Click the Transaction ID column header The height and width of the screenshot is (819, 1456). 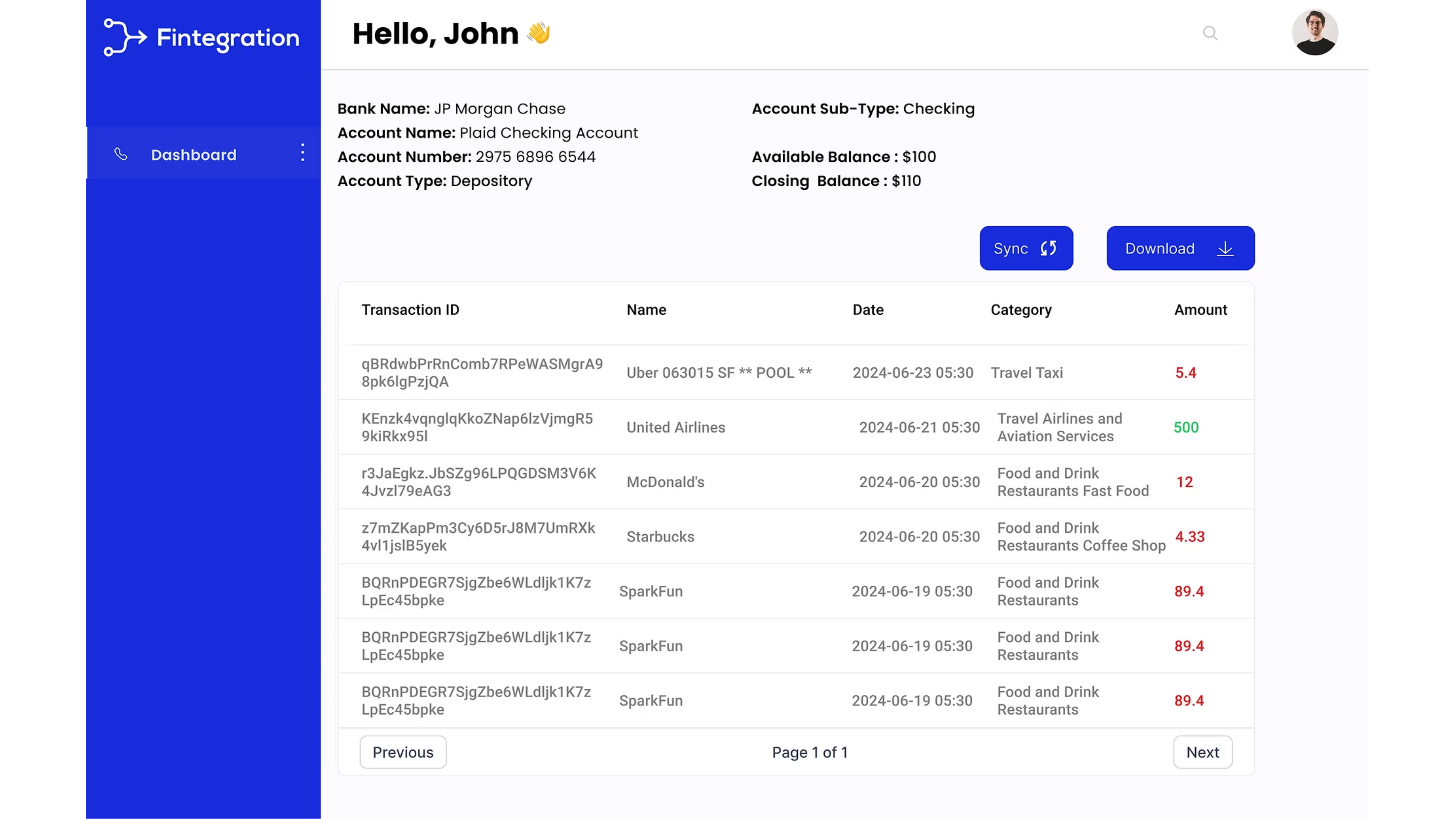click(410, 310)
